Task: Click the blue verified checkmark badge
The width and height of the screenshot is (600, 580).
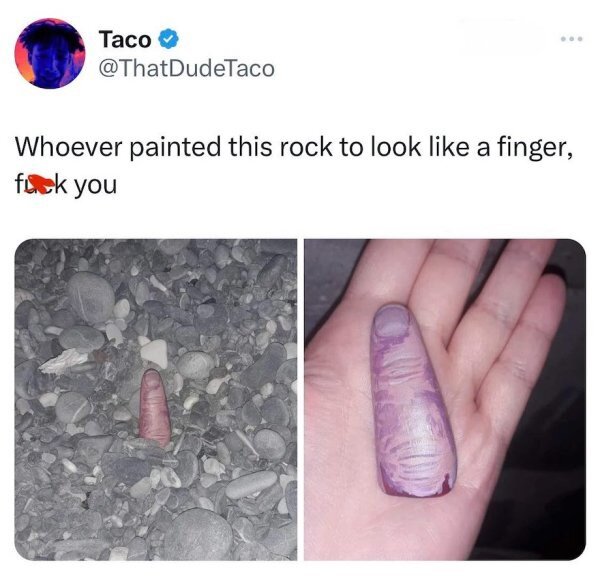Action: [x=168, y=39]
